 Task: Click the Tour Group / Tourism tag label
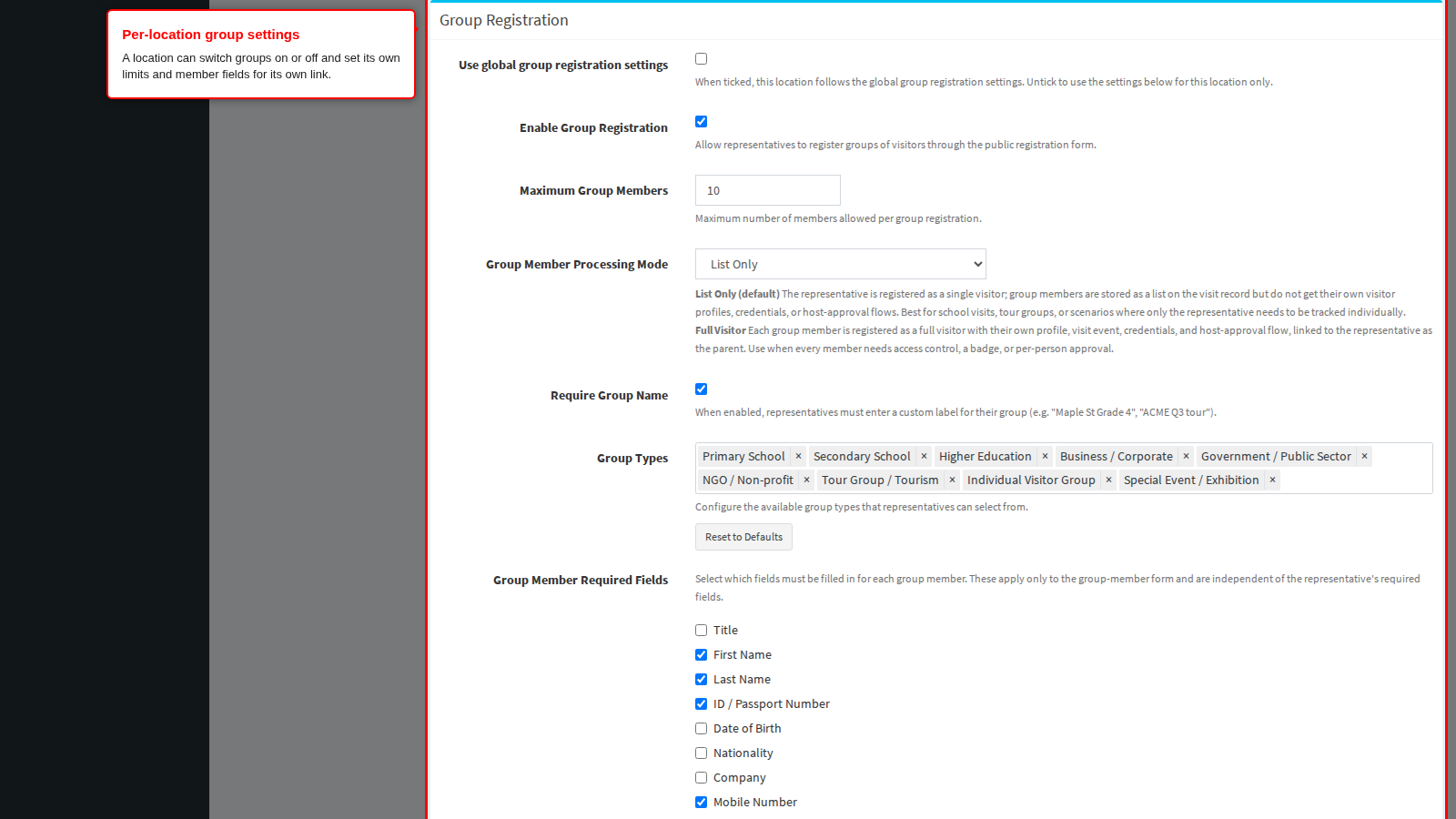[x=880, y=480]
